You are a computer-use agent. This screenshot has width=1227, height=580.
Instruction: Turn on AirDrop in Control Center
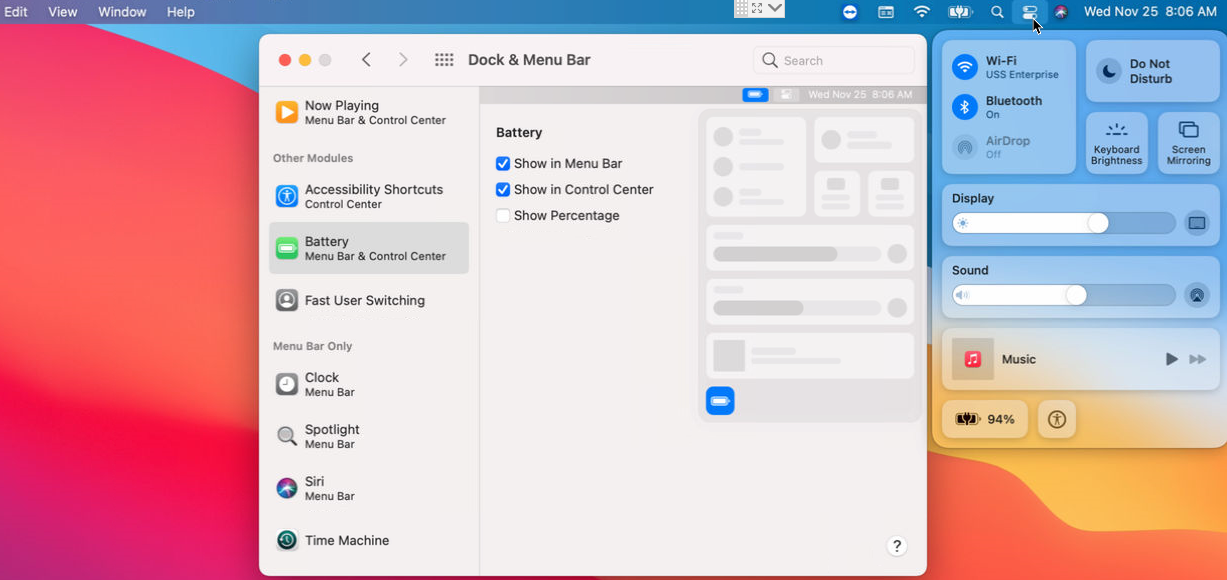965,147
